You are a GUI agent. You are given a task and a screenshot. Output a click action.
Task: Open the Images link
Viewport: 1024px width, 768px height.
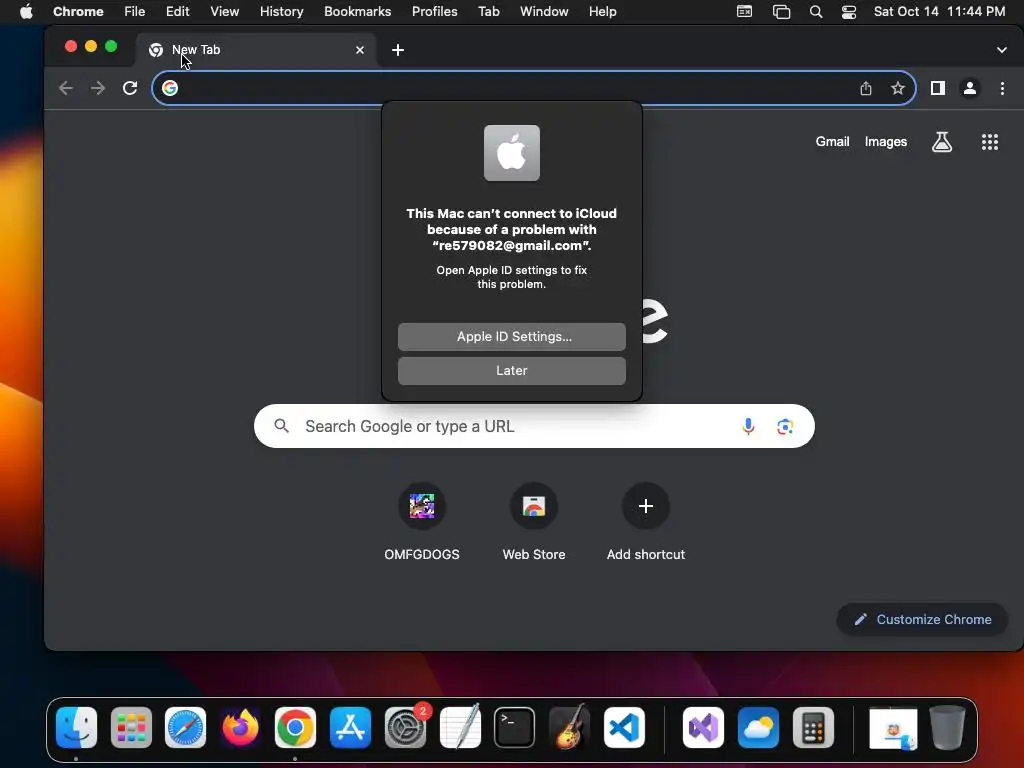coord(886,142)
